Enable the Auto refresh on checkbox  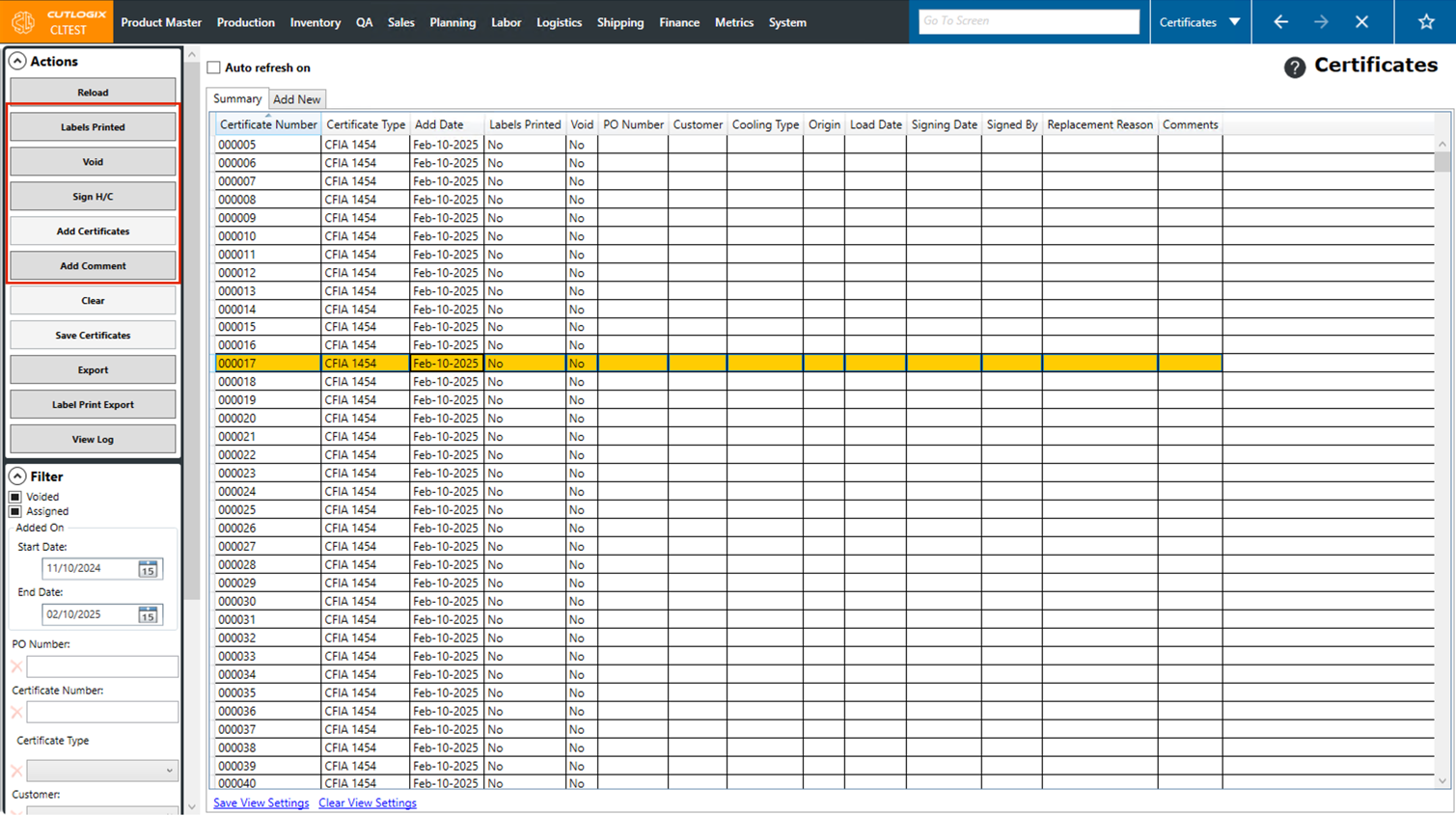point(214,68)
